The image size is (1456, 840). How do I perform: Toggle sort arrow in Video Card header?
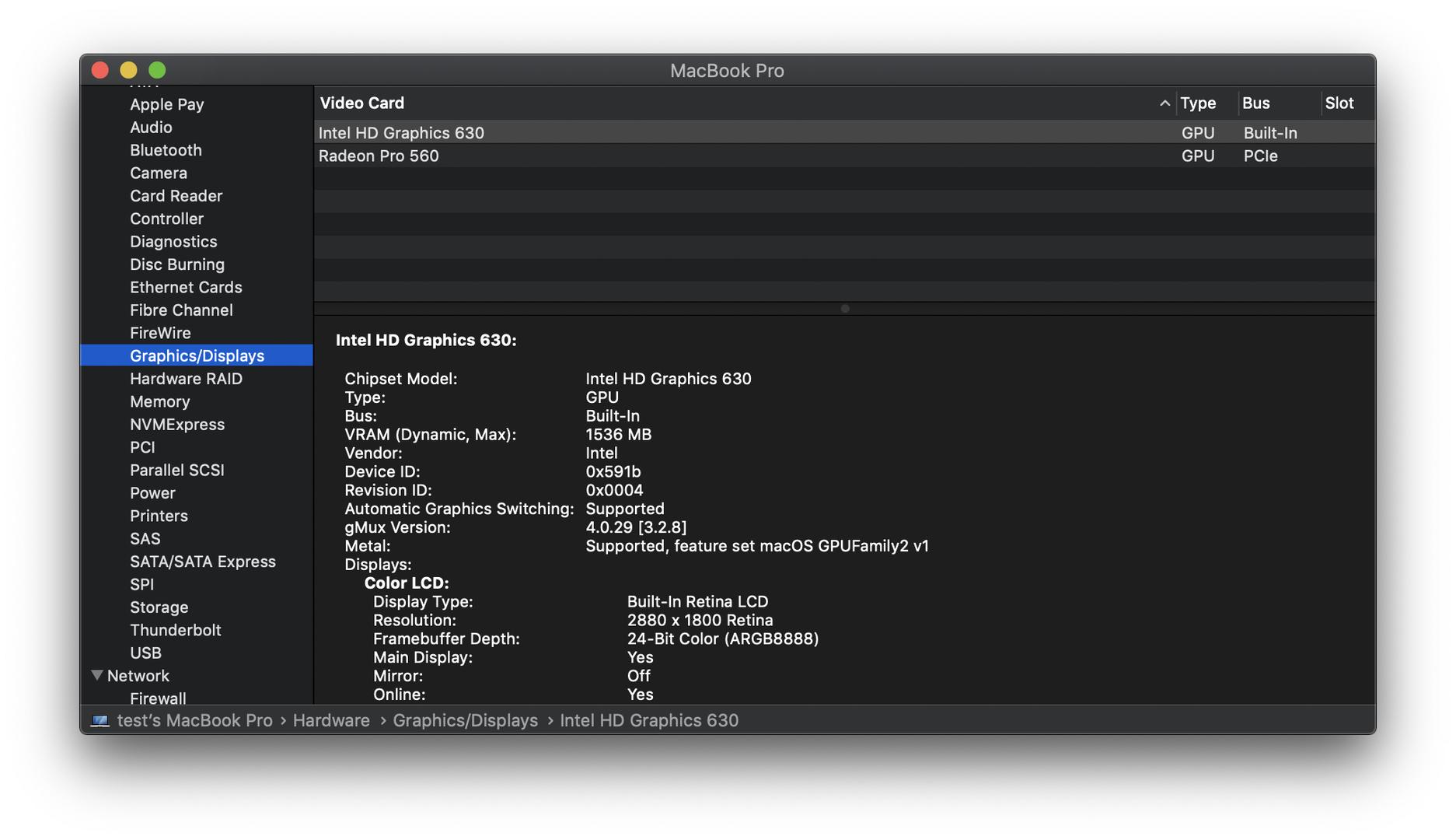[x=1164, y=103]
